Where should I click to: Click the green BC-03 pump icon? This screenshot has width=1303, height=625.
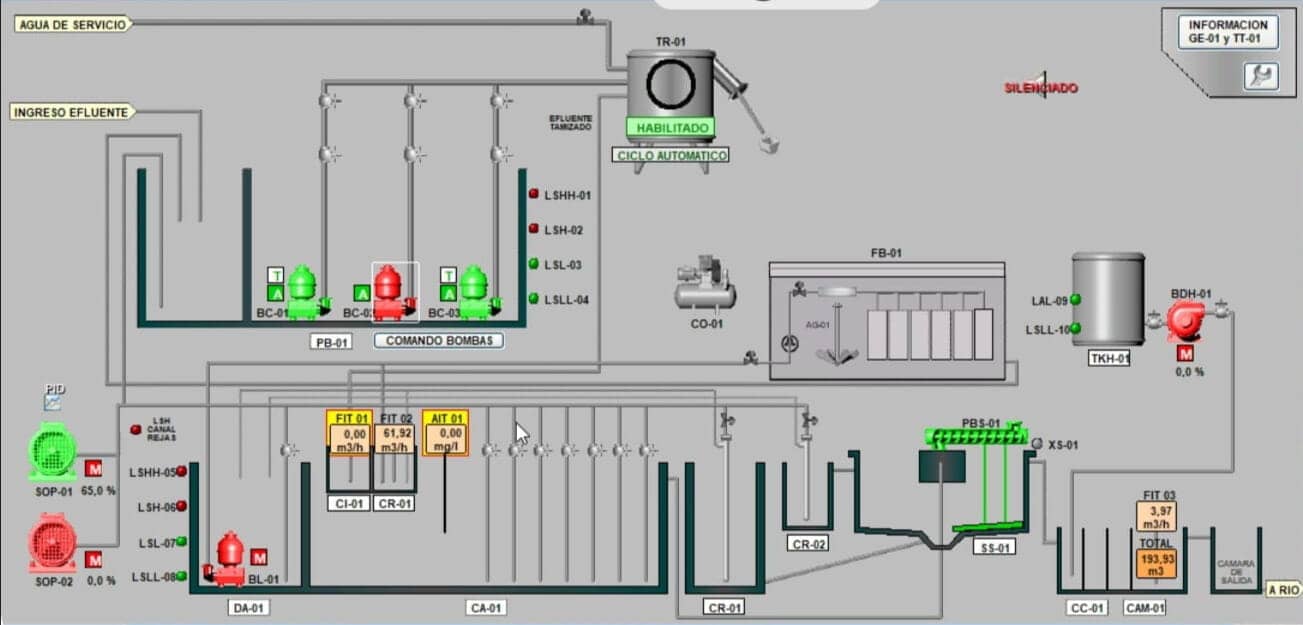point(473,290)
